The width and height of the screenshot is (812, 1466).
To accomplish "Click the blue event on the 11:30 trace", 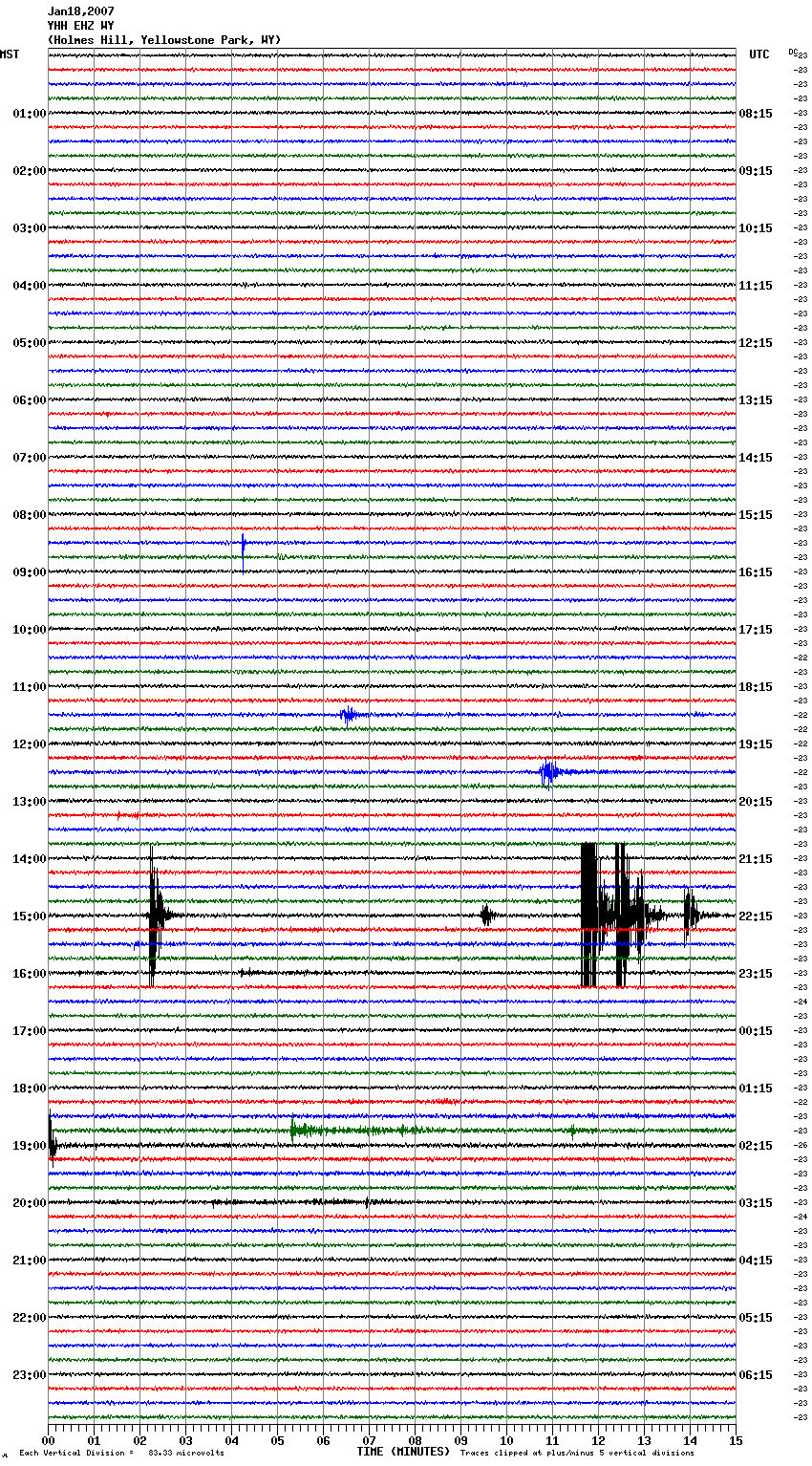I will [x=350, y=714].
